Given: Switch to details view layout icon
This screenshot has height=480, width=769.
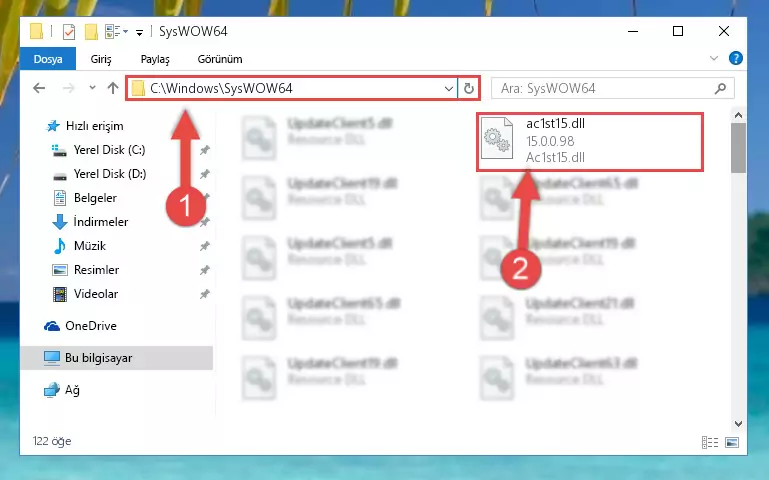Looking at the screenshot, I should 710,442.
